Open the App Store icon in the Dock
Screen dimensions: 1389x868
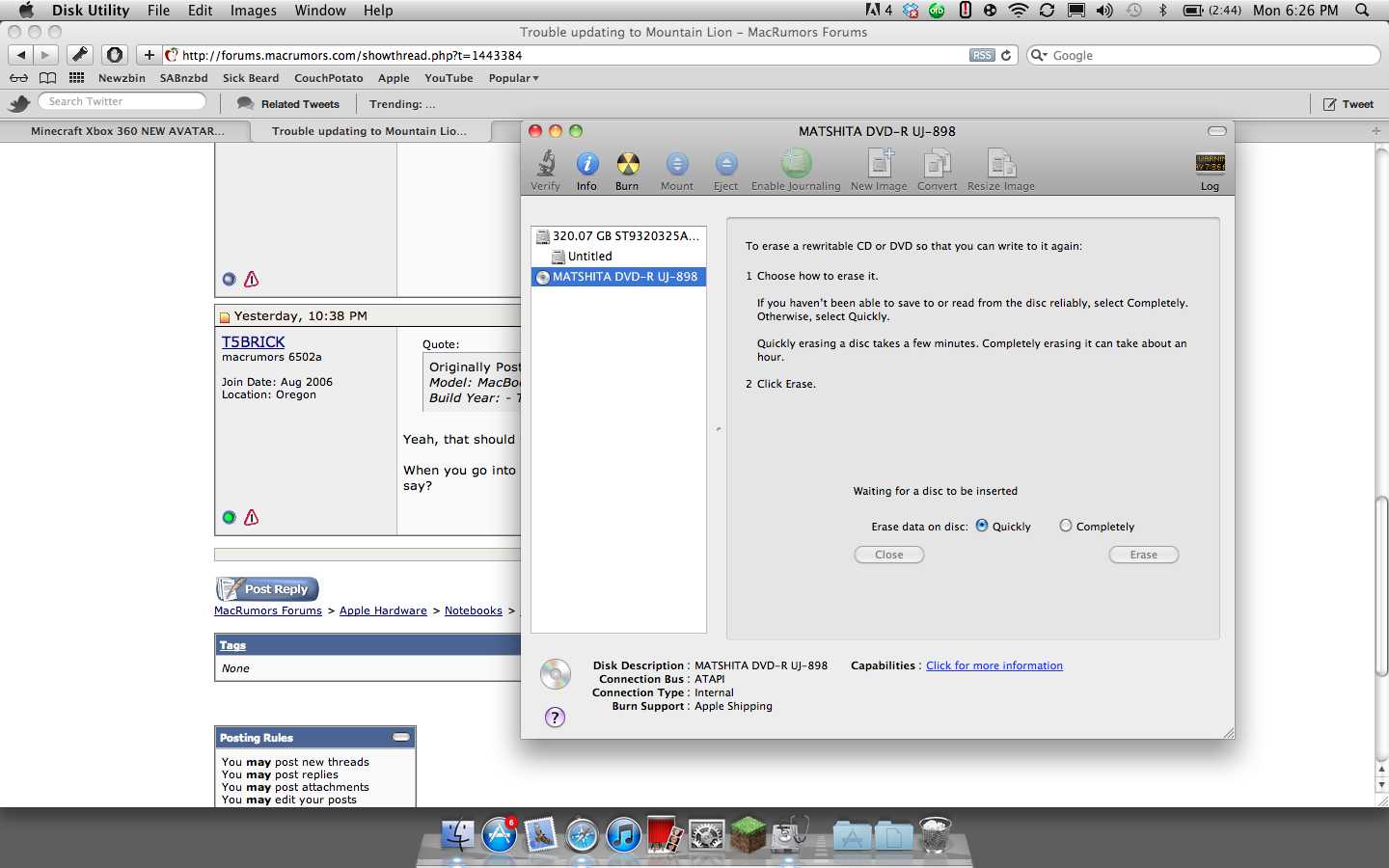point(500,835)
